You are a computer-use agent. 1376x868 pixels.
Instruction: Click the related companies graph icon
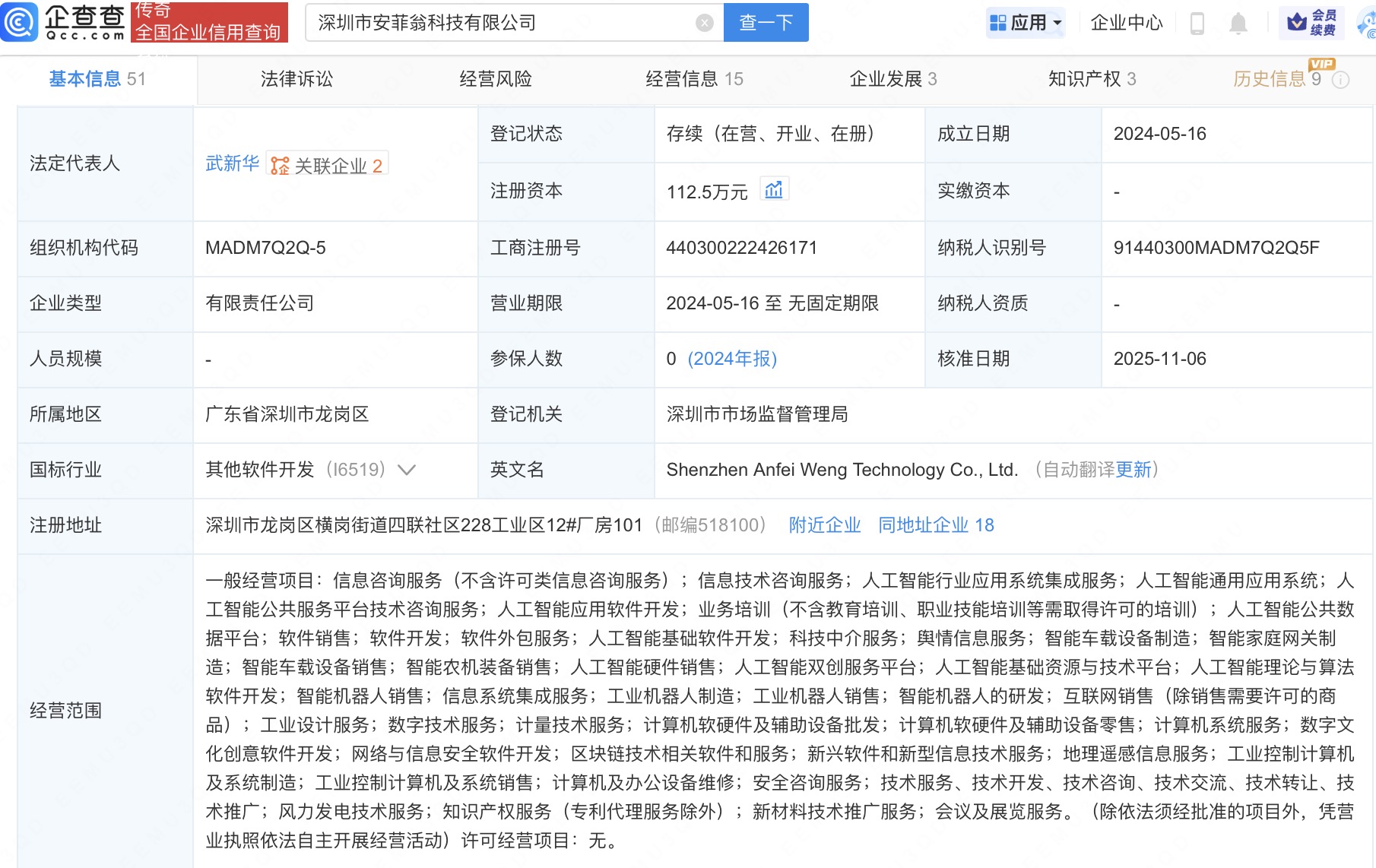click(x=280, y=166)
